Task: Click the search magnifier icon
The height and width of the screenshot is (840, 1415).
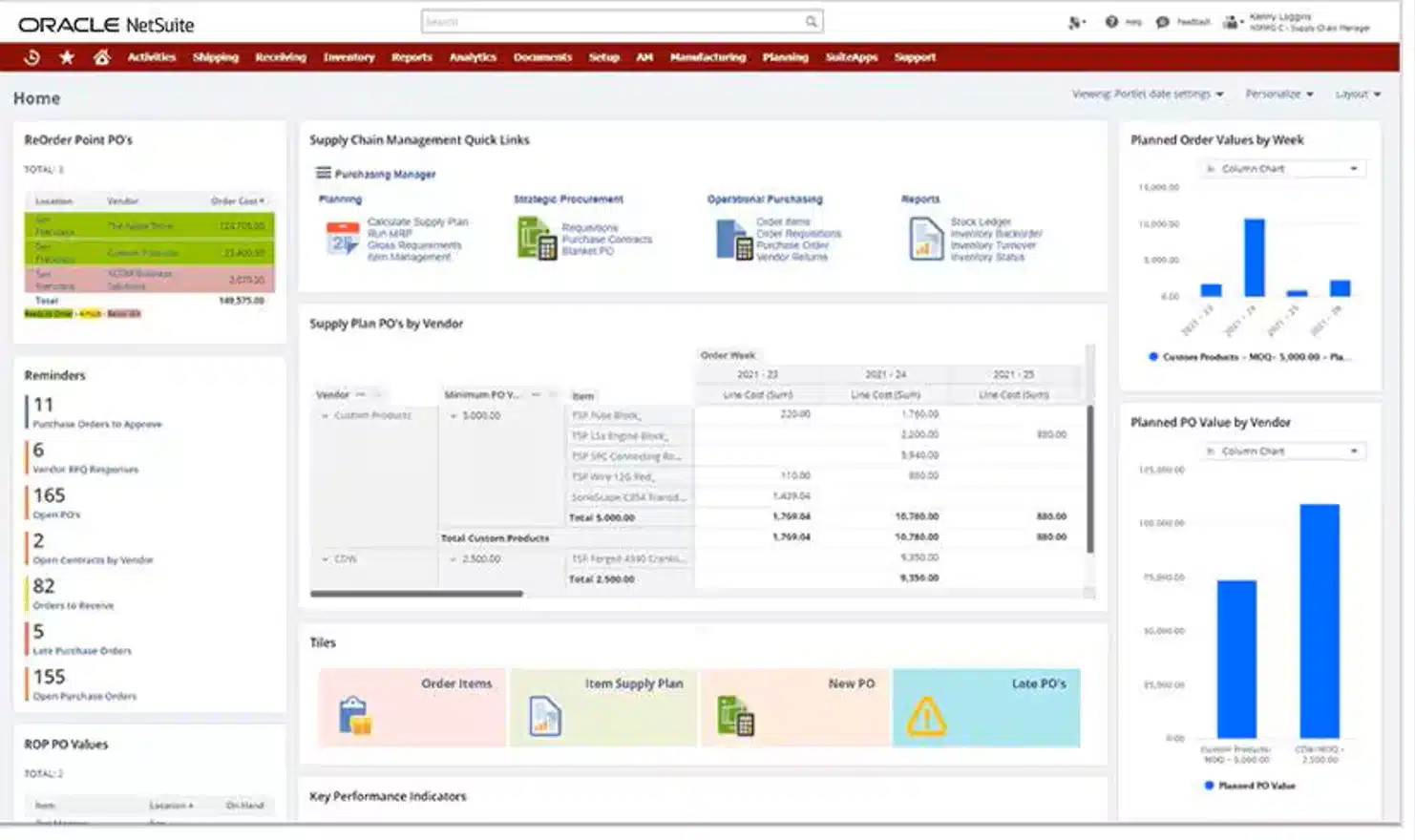Action: click(x=811, y=21)
